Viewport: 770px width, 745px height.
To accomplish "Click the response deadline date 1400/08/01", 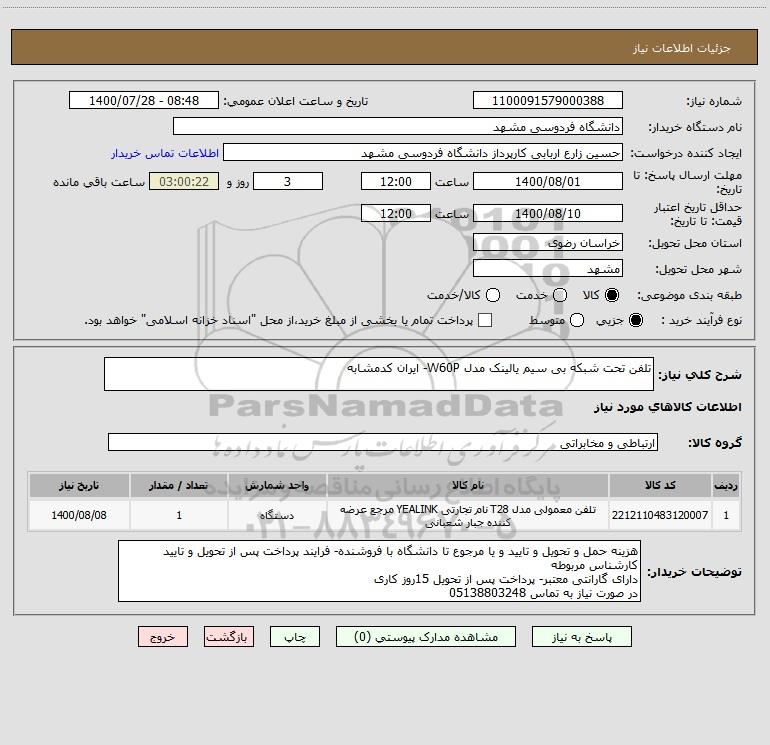I will [548, 182].
